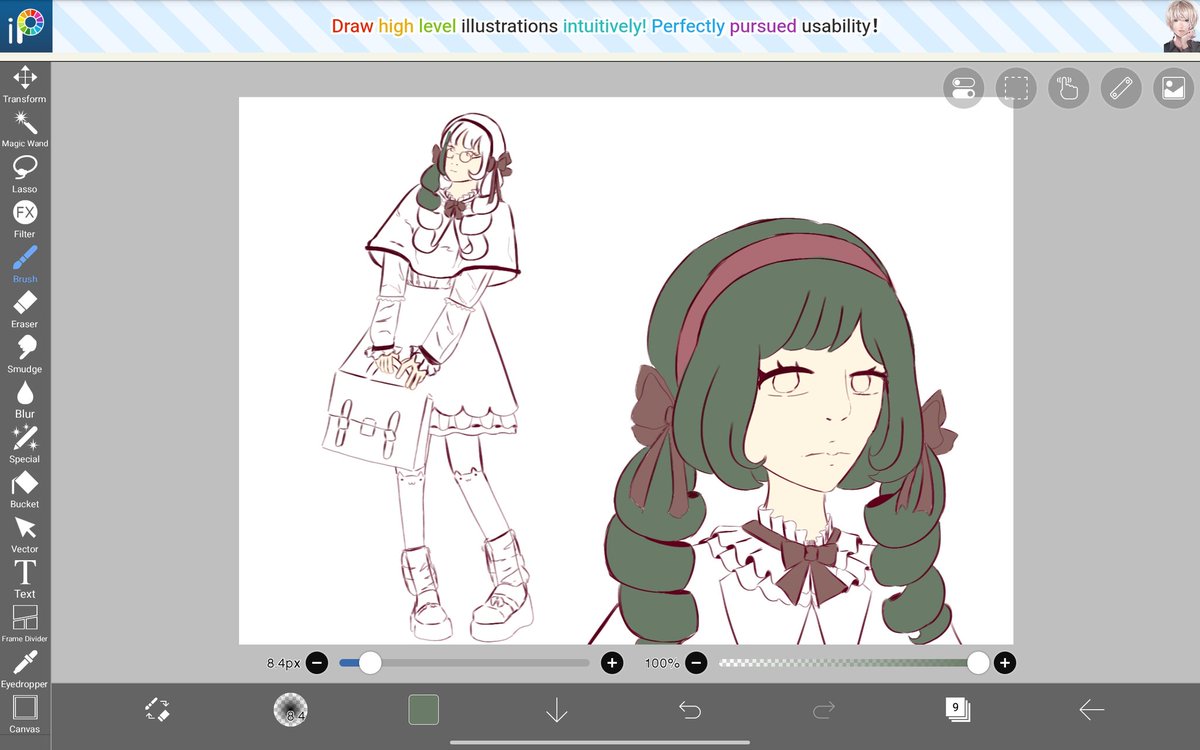Open the FX Filter tool
The height and width of the screenshot is (750, 1200).
click(x=24, y=219)
